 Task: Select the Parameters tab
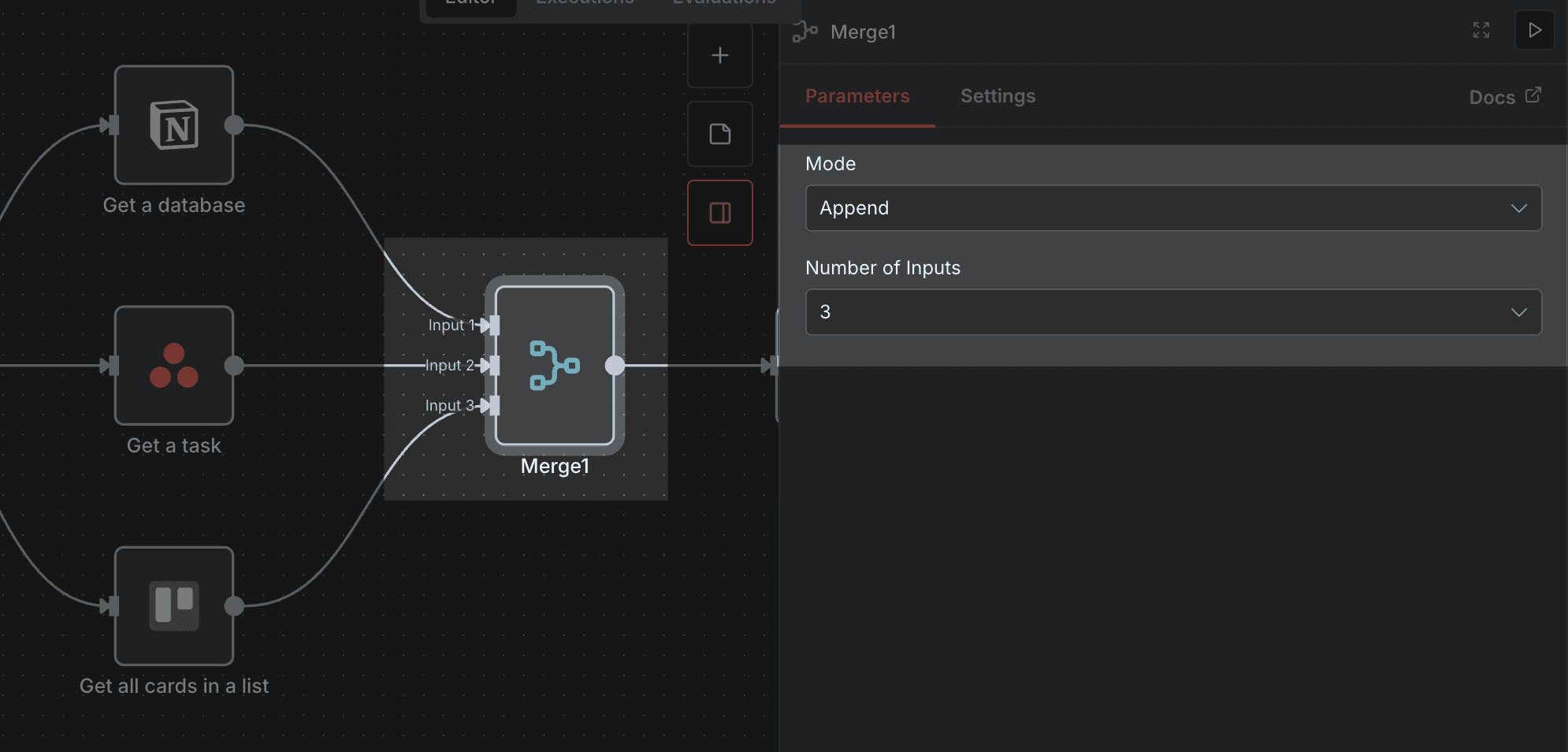(x=857, y=95)
